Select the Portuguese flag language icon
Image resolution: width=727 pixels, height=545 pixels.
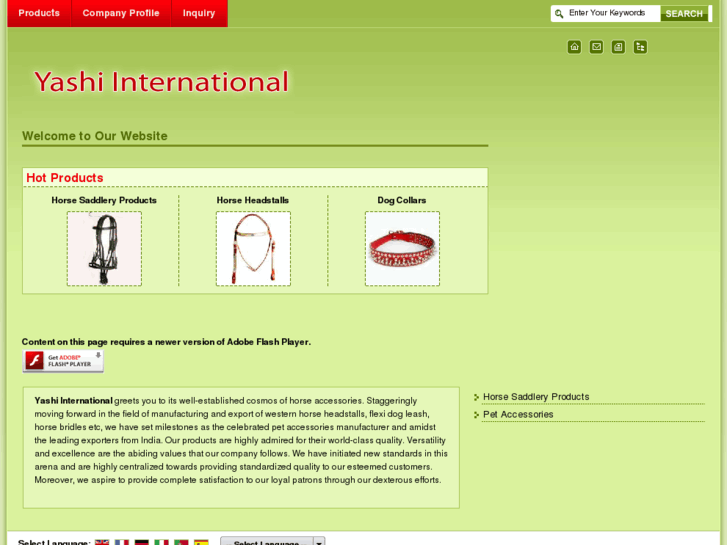point(181,542)
